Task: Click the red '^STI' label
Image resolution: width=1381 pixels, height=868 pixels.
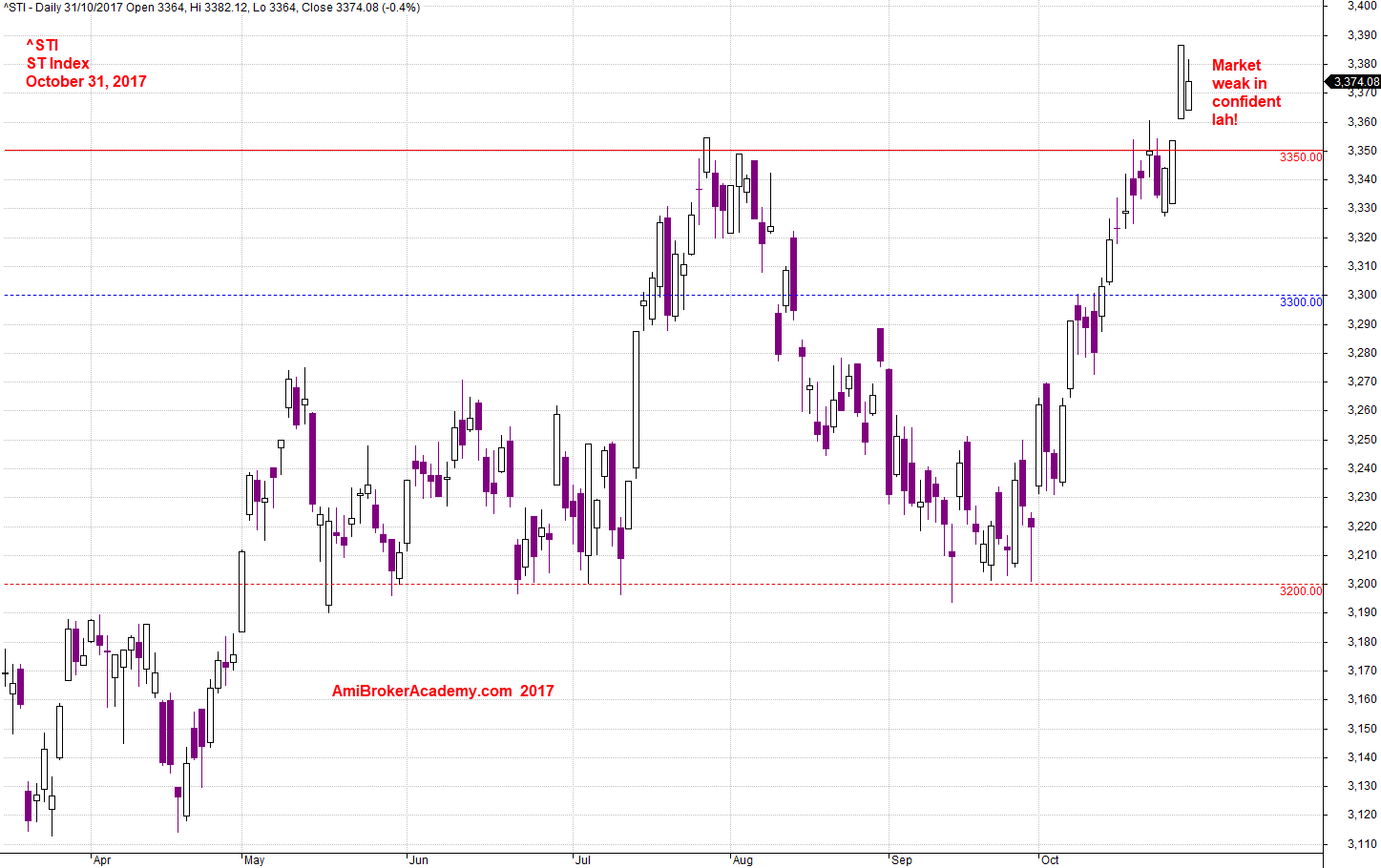Action: click(x=42, y=45)
